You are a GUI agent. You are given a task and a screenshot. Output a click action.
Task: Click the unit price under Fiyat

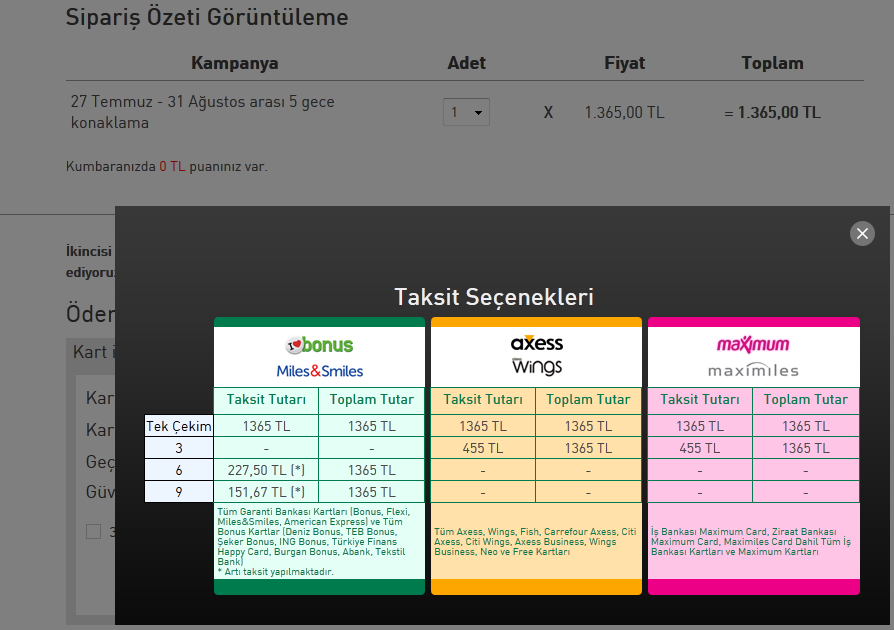[624, 112]
